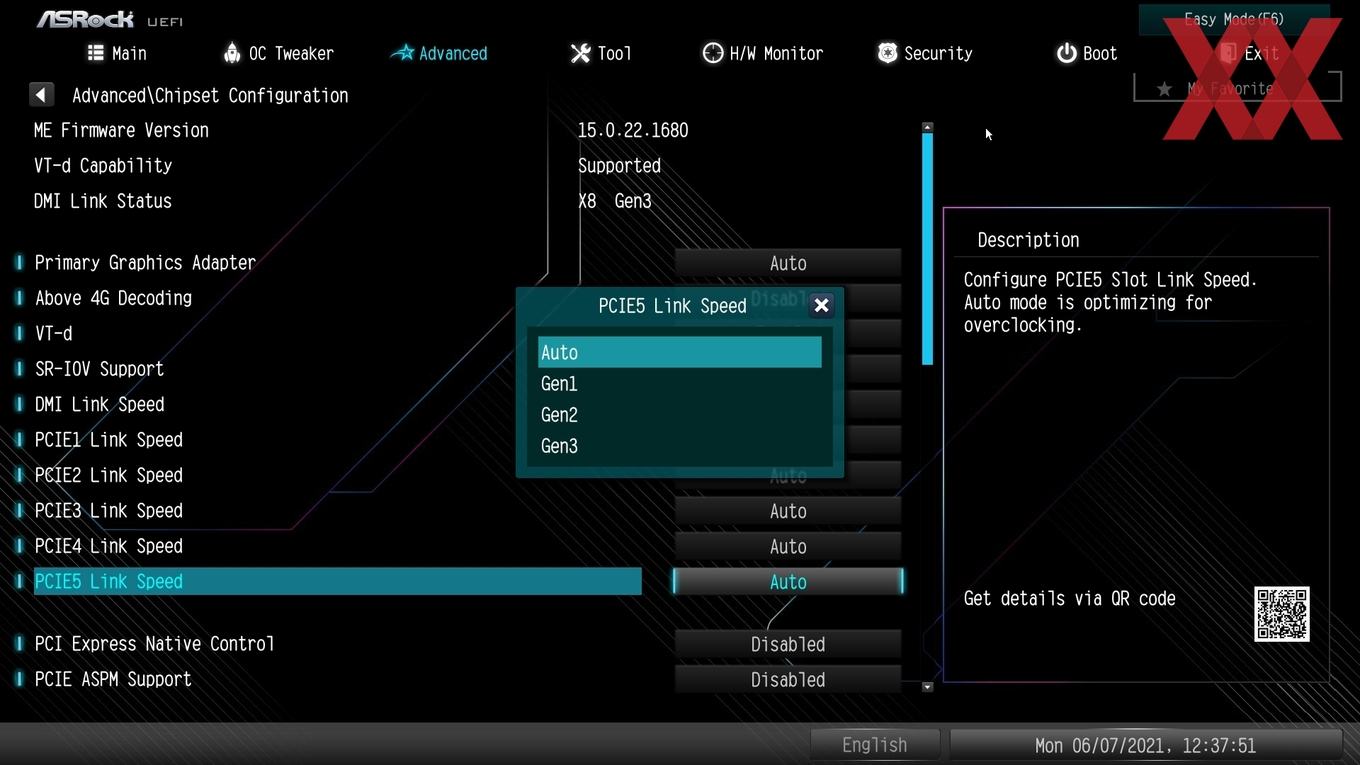Select the PCI Express Native Control setting
The image size is (1360, 765).
pyautogui.click(x=154, y=644)
